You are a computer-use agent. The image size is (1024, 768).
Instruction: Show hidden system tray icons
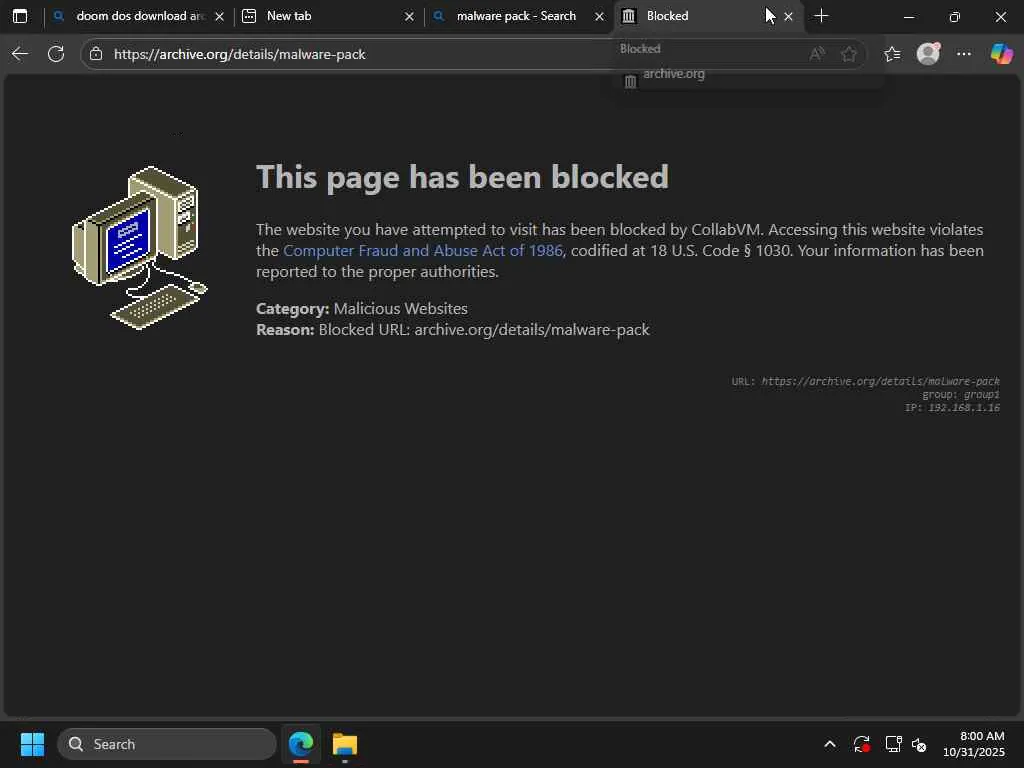click(830, 744)
